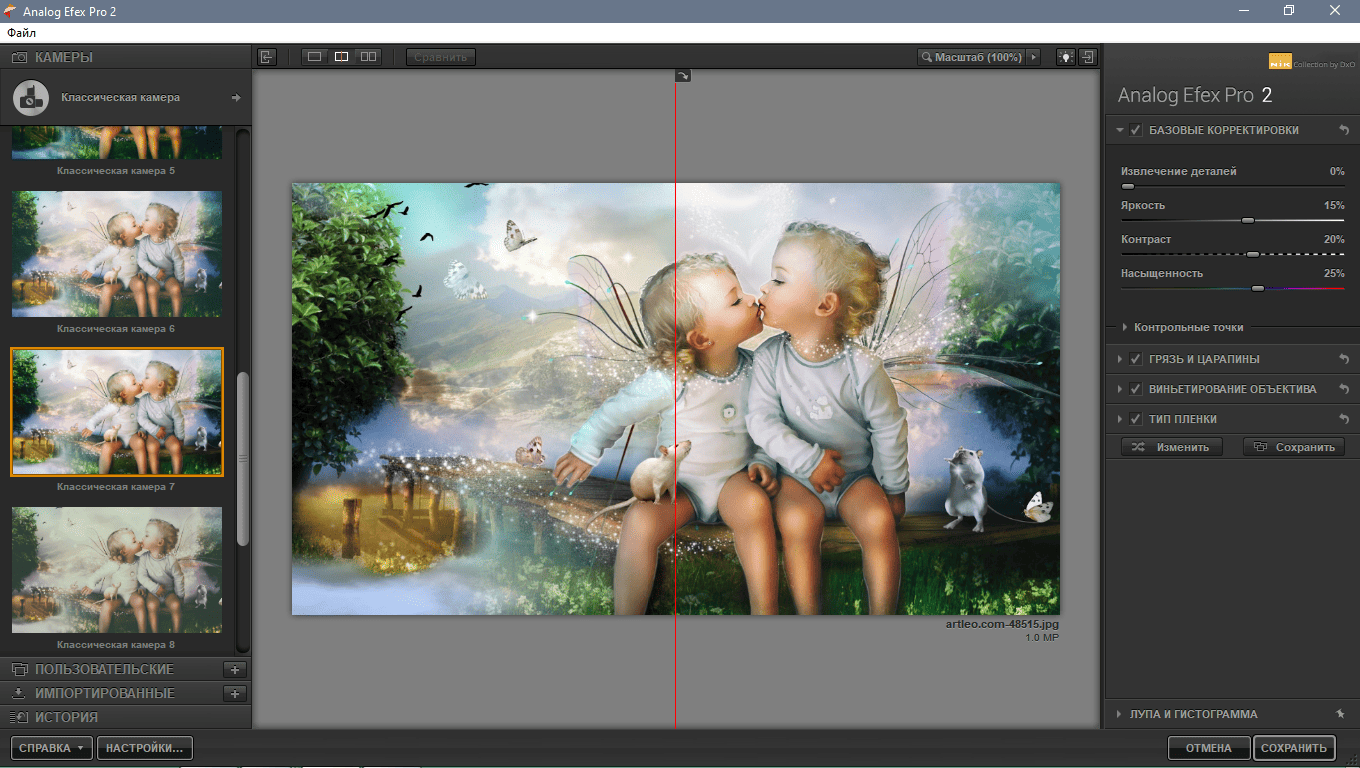The image size is (1360, 768).
Task: Toggle the ТИП ПЛЕНКИ checkbox
Action: click(x=1136, y=419)
